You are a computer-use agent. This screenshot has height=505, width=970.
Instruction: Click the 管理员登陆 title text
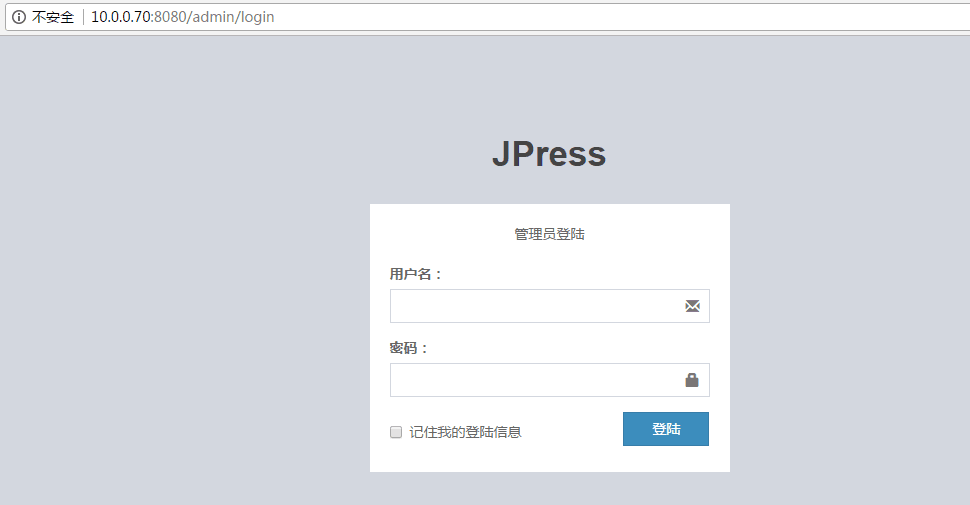click(x=549, y=234)
